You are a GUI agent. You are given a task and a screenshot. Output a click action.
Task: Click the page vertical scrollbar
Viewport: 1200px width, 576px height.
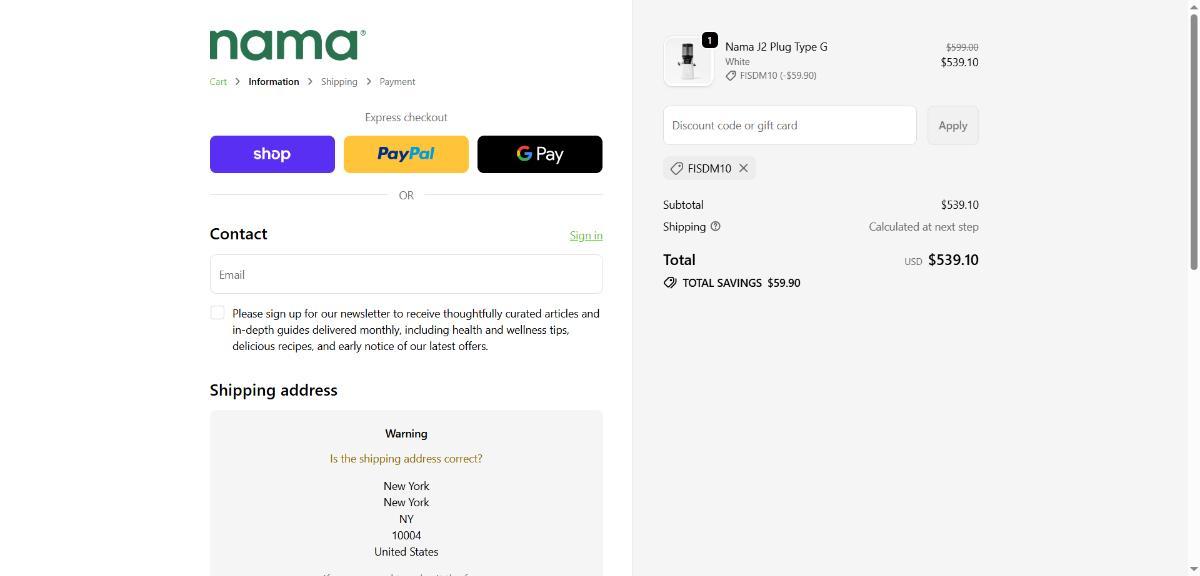1192,140
